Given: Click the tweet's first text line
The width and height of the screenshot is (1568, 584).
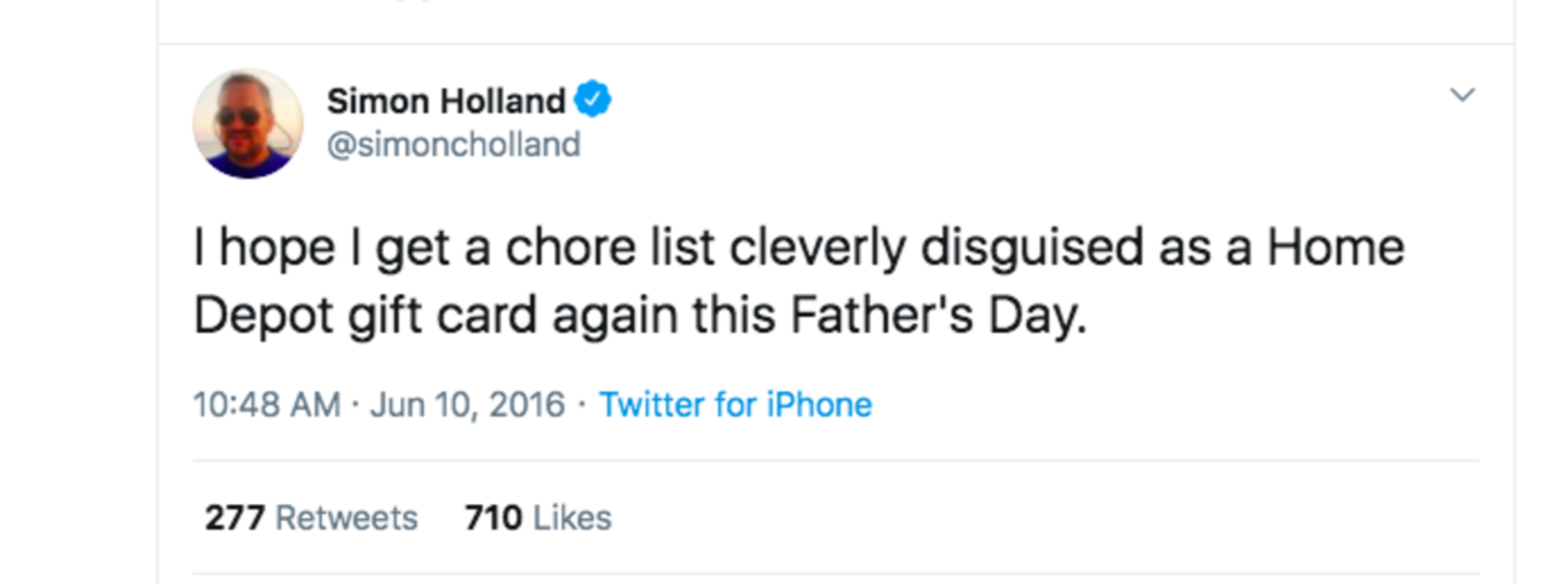Looking at the screenshot, I should point(799,247).
